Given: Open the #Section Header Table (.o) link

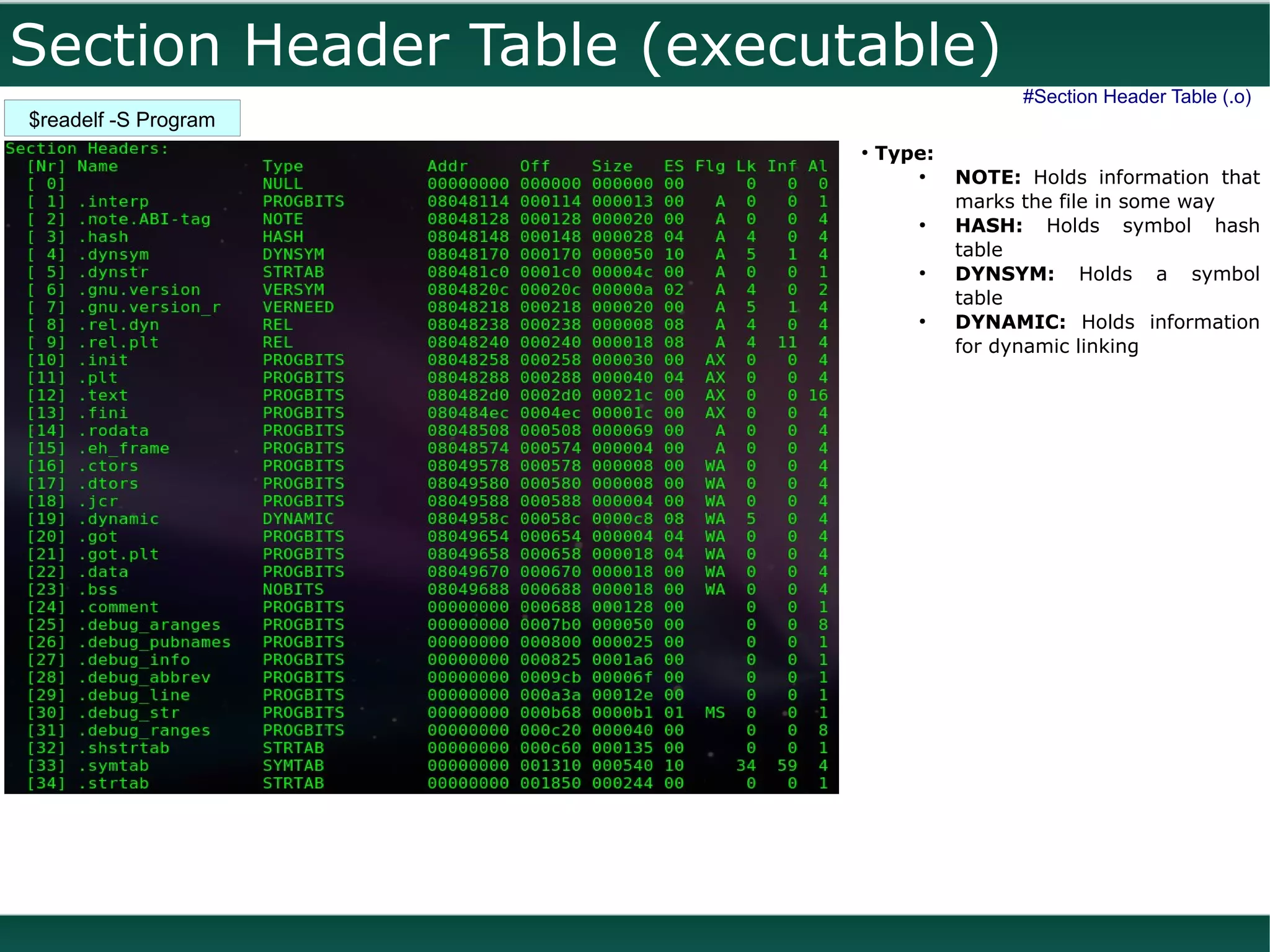Looking at the screenshot, I should click(x=1137, y=97).
